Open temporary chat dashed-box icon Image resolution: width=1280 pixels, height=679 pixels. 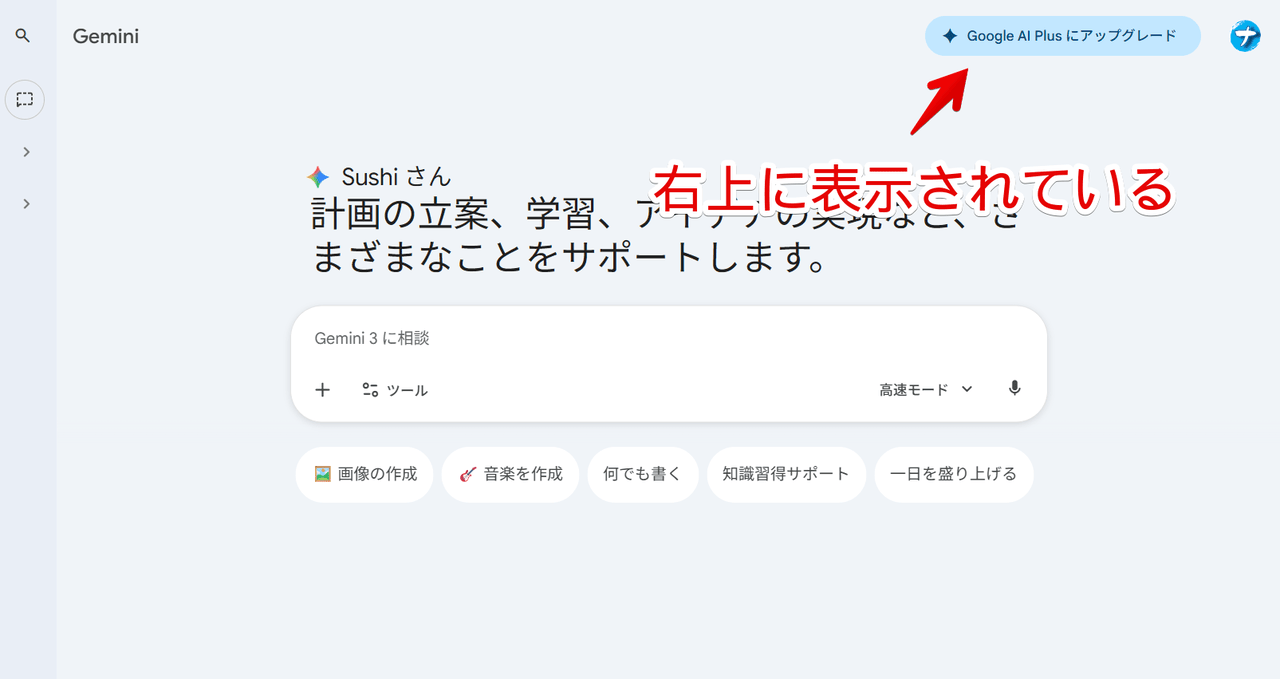25,99
